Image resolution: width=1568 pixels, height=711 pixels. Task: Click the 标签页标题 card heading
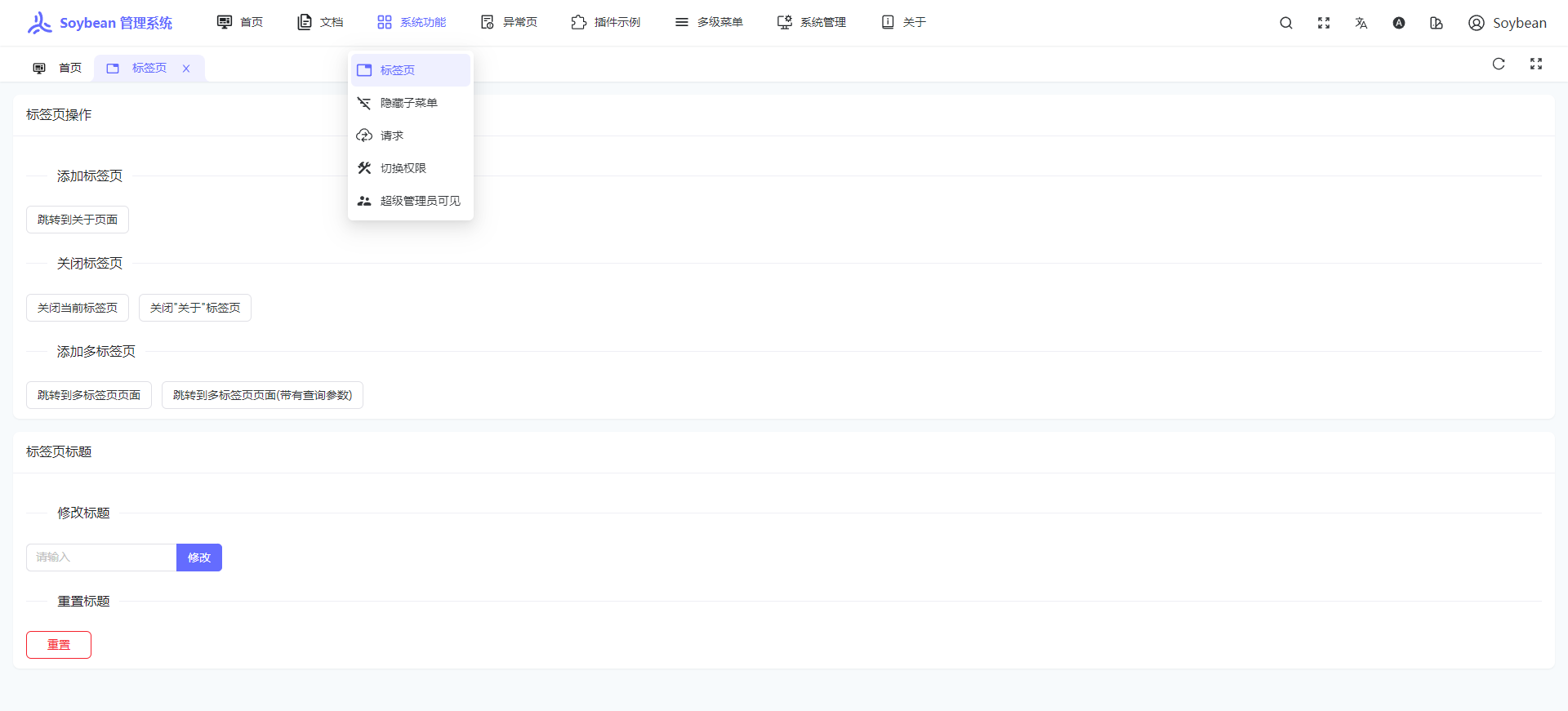(59, 452)
